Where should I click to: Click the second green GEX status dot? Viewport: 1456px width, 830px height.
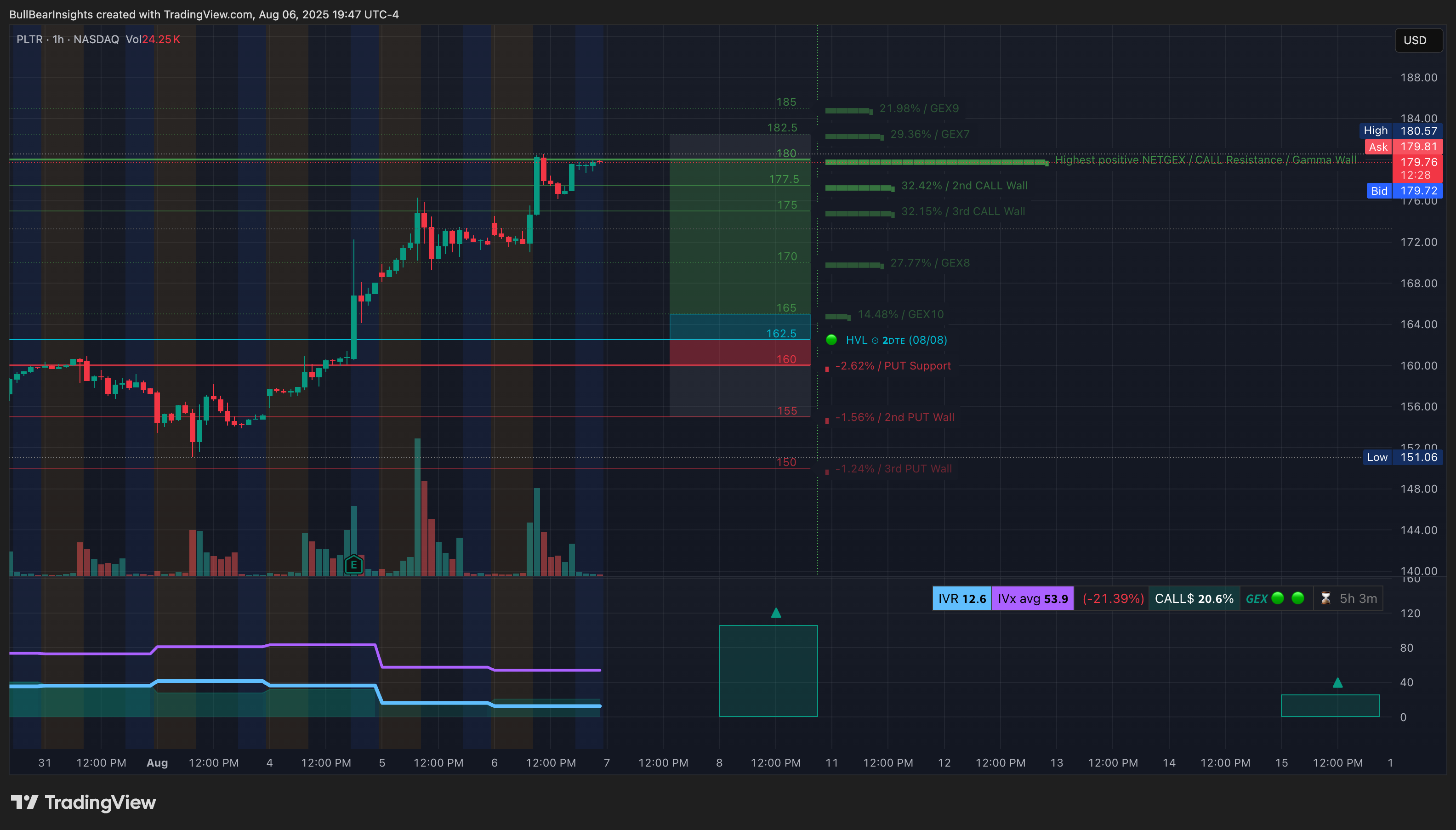1298,598
